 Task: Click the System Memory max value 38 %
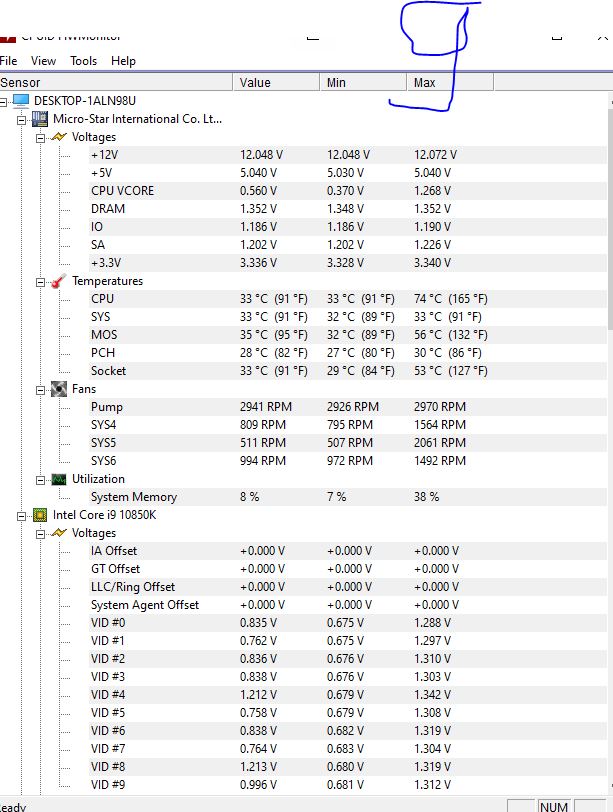[x=426, y=497]
